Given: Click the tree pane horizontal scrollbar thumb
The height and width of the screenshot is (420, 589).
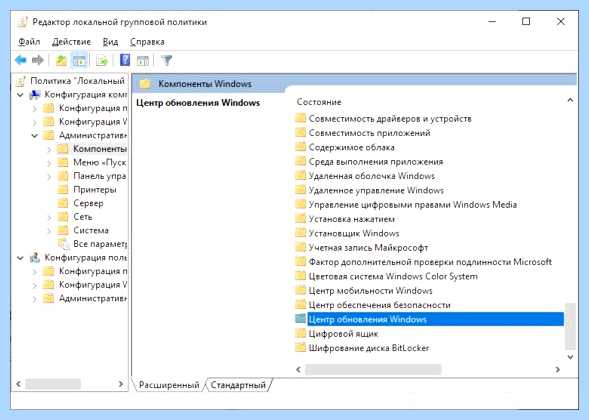Looking at the screenshot, I should coord(53,384).
